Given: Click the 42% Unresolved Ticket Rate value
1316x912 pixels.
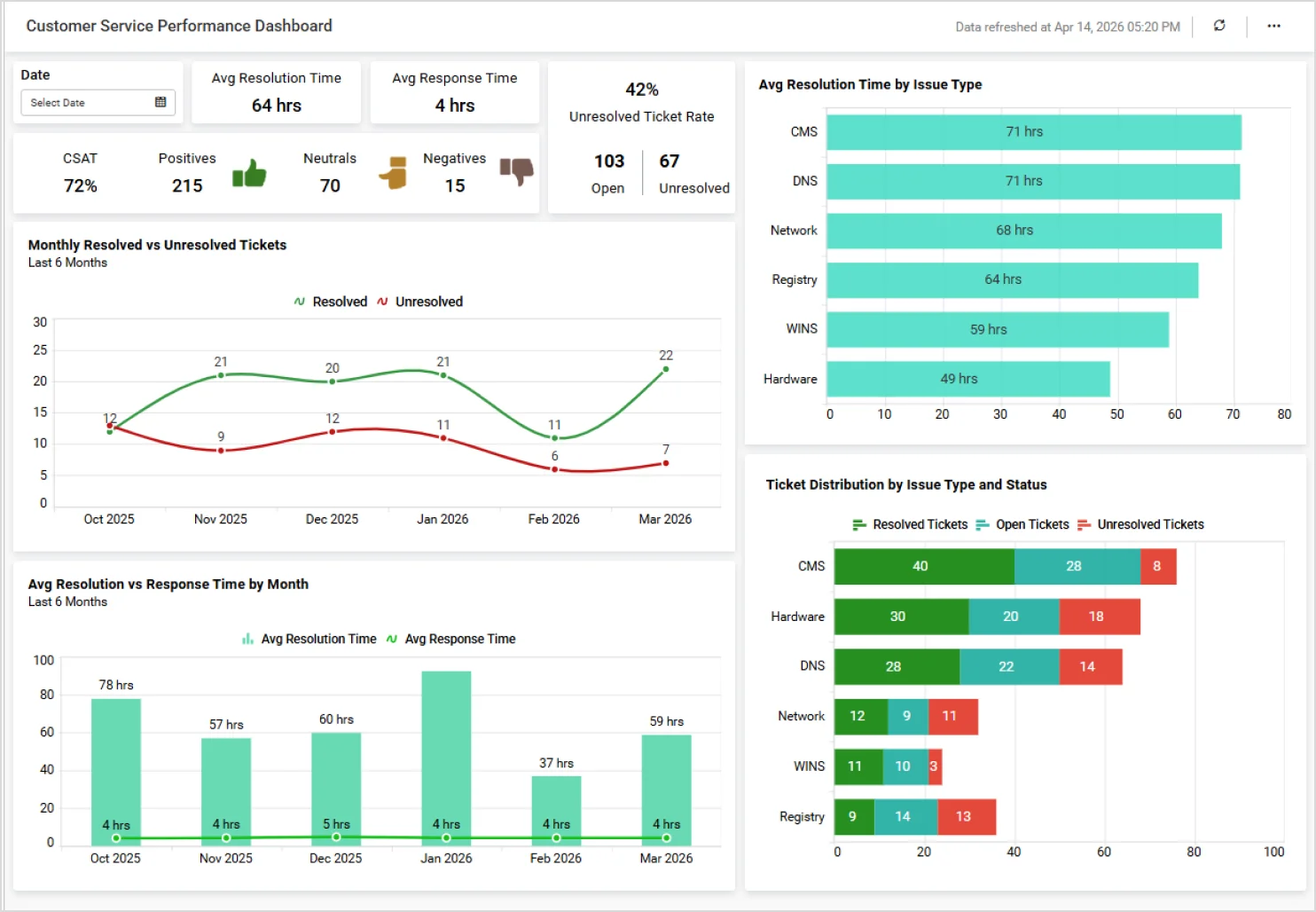Looking at the screenshot, I should coord(642,90).
